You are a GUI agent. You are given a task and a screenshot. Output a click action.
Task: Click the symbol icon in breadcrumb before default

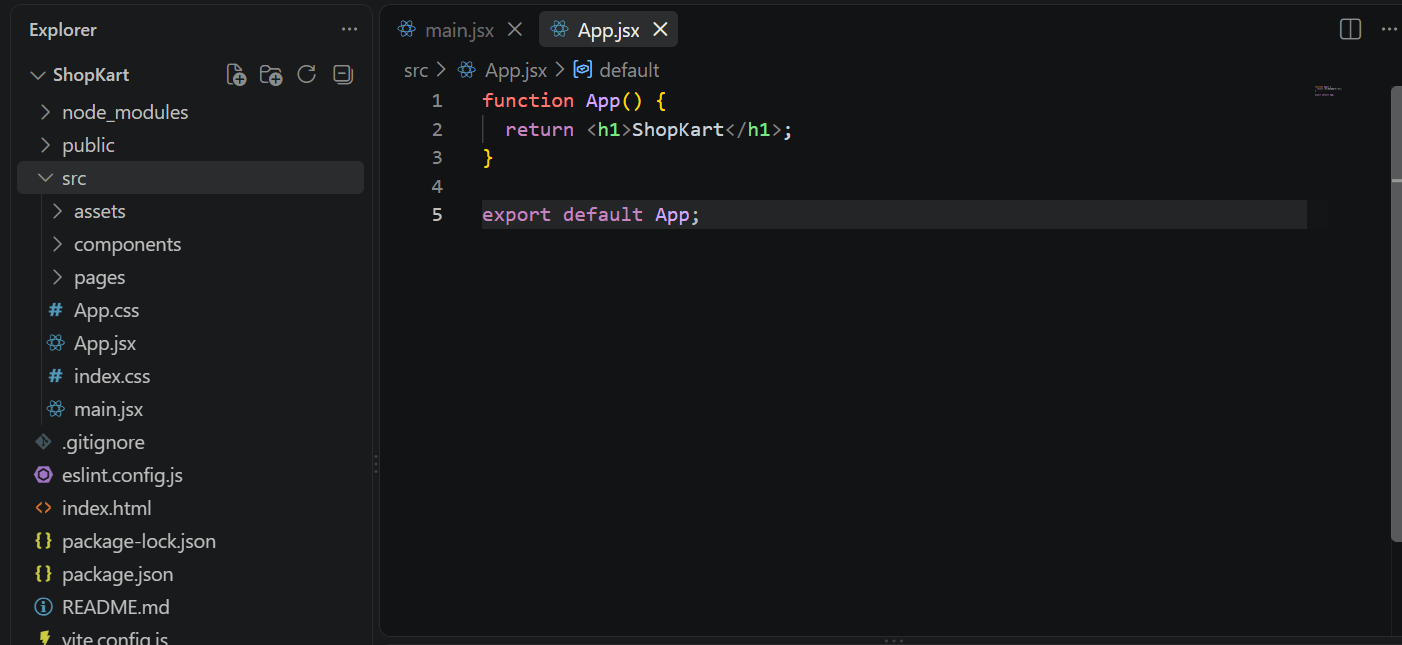pos(582,70)
